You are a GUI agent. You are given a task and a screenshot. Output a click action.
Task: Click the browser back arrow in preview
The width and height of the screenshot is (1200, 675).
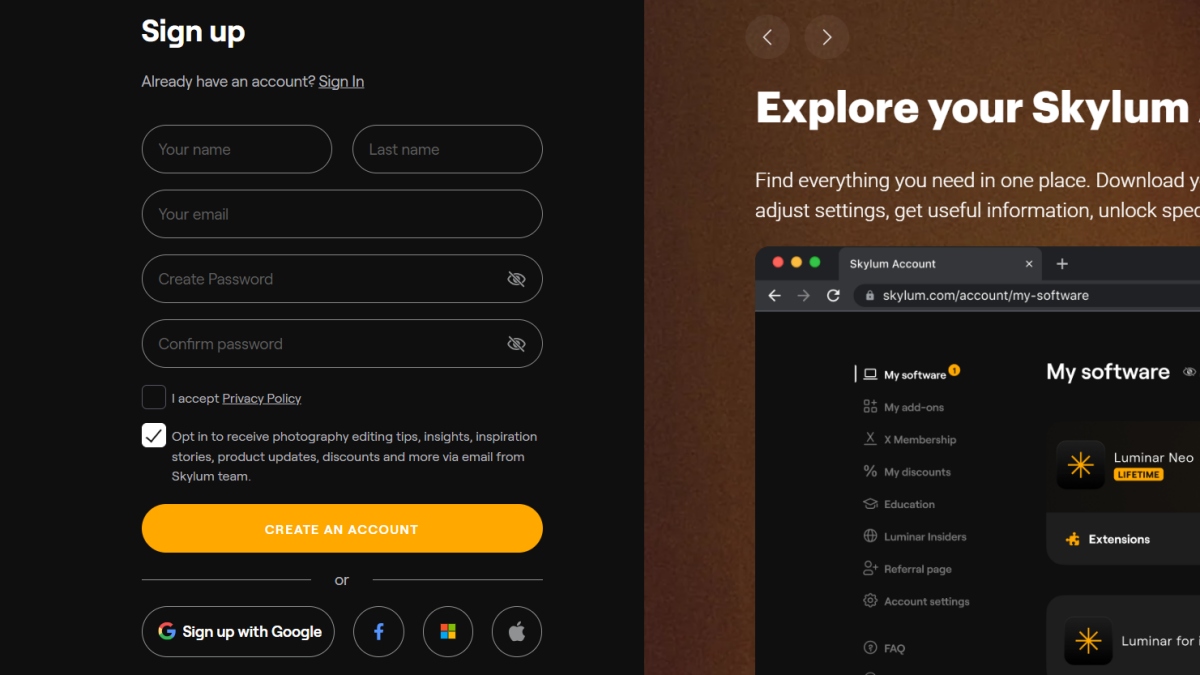pyautogui.click(x=774, y=296)
